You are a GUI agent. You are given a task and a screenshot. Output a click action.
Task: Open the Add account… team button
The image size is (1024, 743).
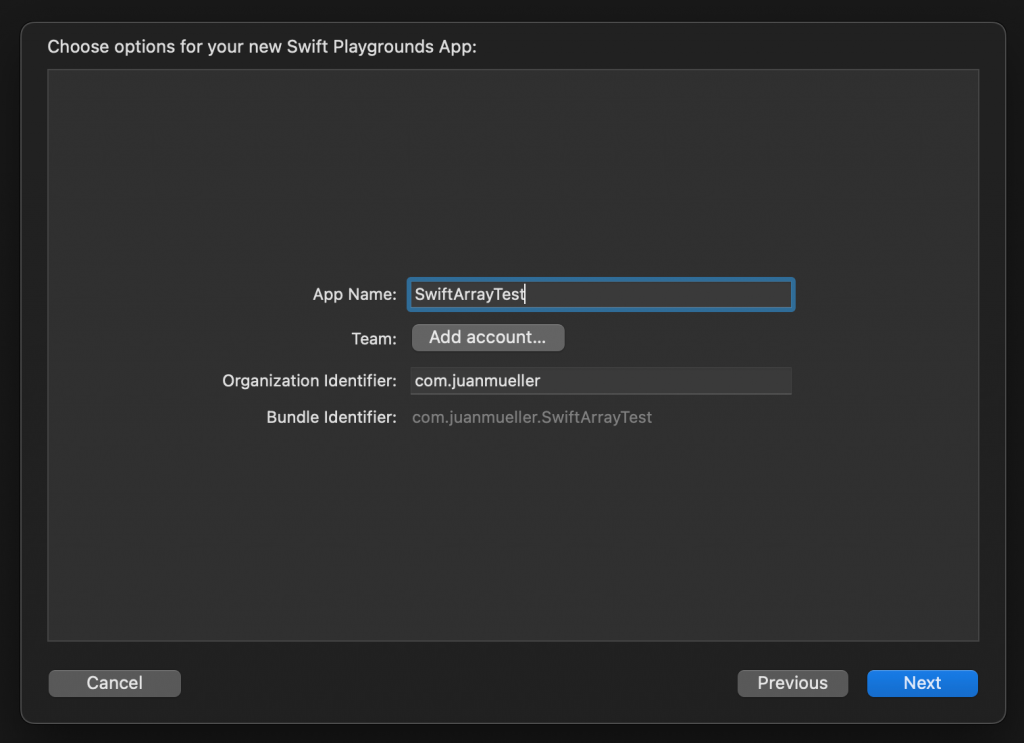[488, 338]
